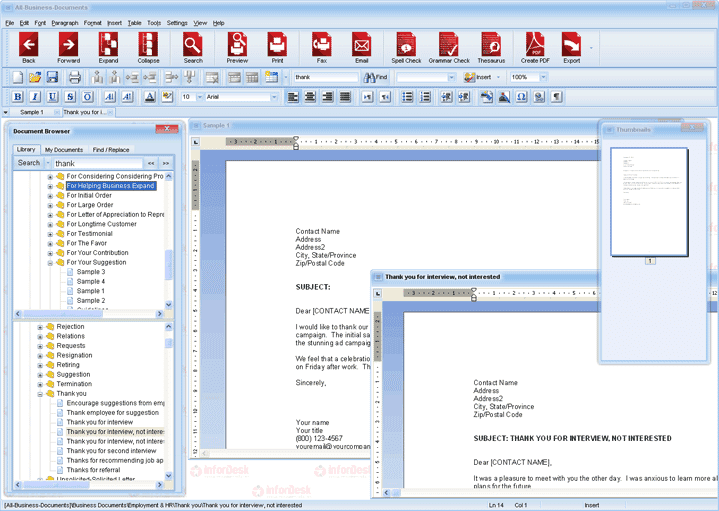Click the Forward navigation icon
The height and width of the screenshot is (511, 719).
[x=68, y=47]
